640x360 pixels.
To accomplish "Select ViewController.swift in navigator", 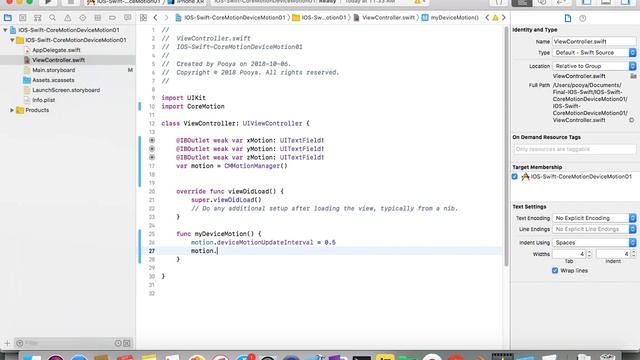I will tap(59, 60).
